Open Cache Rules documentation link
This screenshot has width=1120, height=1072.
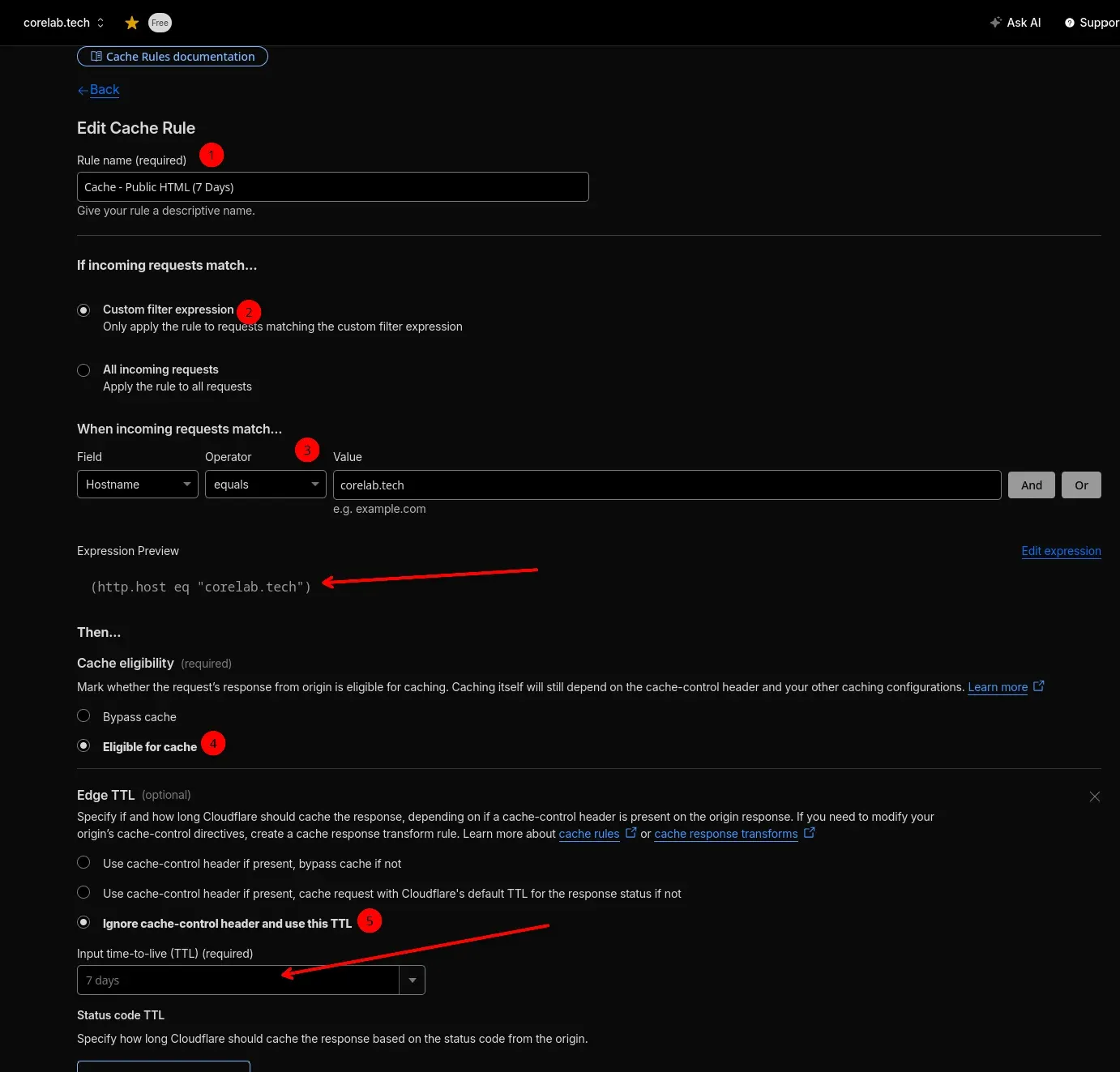(x=173, y=57)
